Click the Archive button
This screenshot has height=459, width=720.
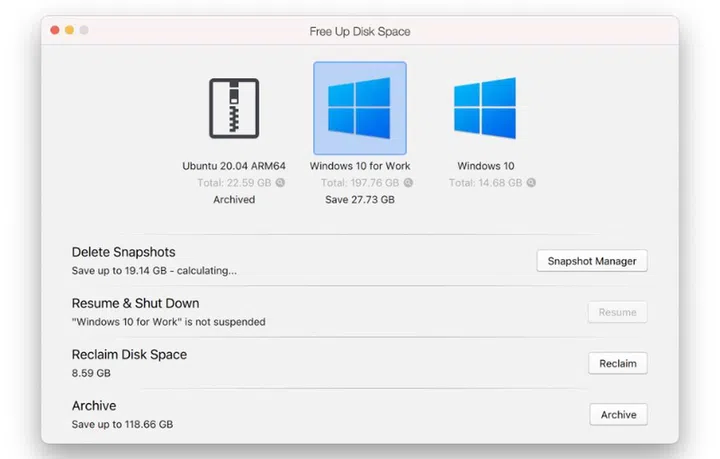619,414
